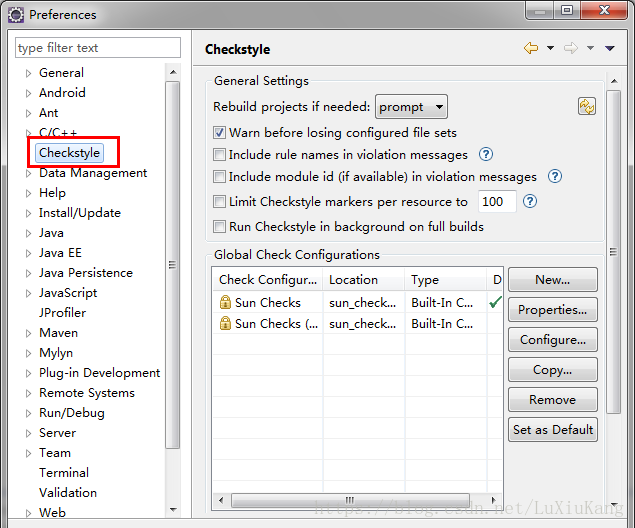Toggle Warn before losing configured file sets
635x528 pixels.
(x=219, y=132)
